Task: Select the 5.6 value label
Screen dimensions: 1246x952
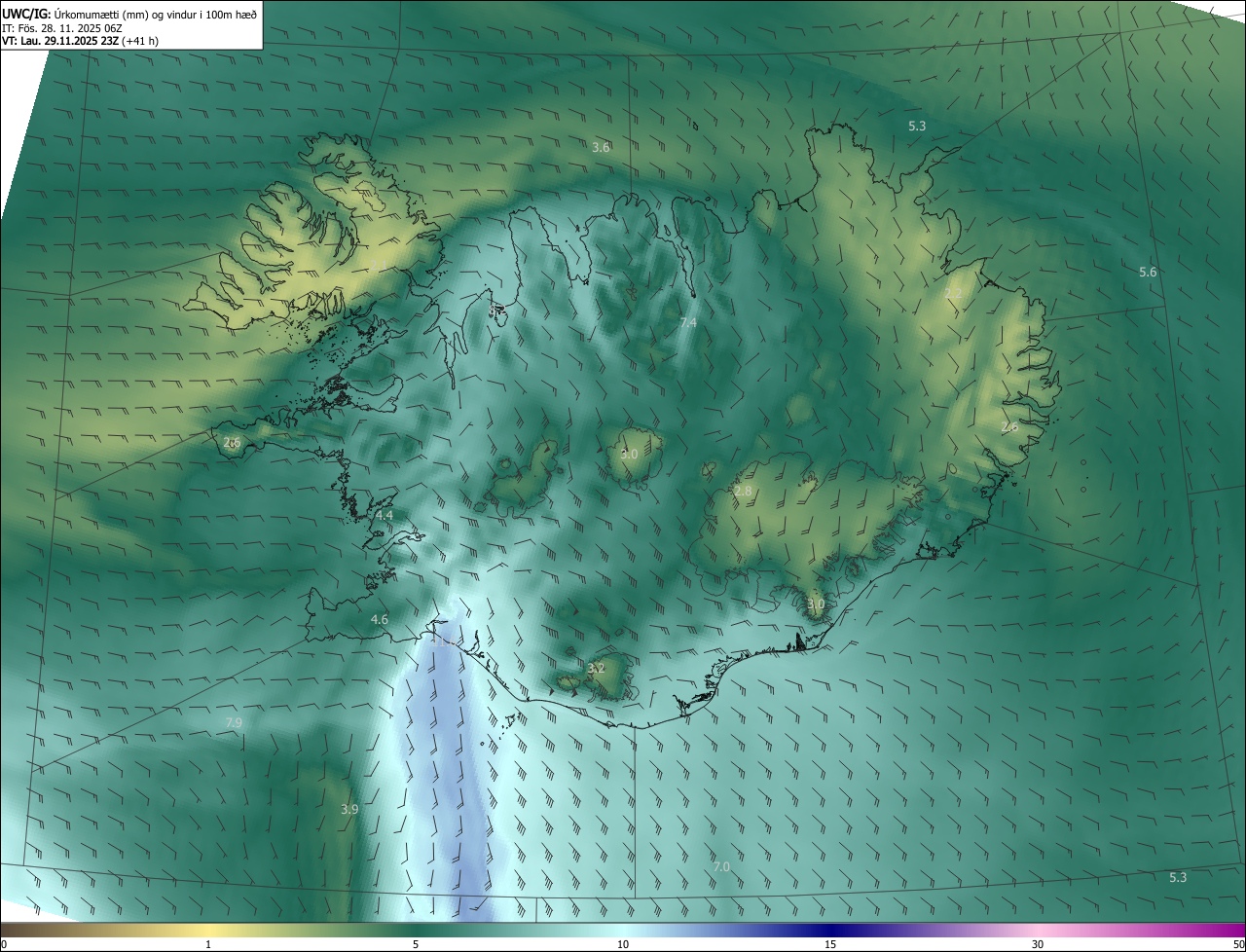Action: tap(1148, 272)
